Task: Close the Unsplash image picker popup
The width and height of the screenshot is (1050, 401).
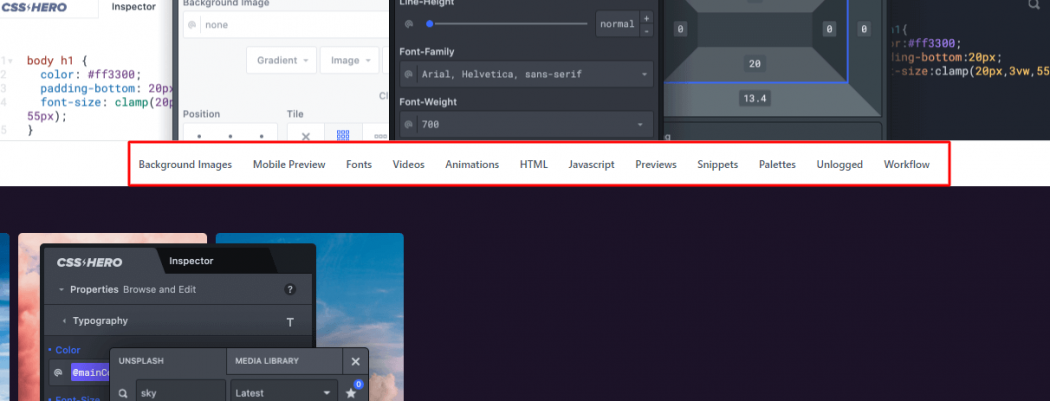Action: pos(356,362)
